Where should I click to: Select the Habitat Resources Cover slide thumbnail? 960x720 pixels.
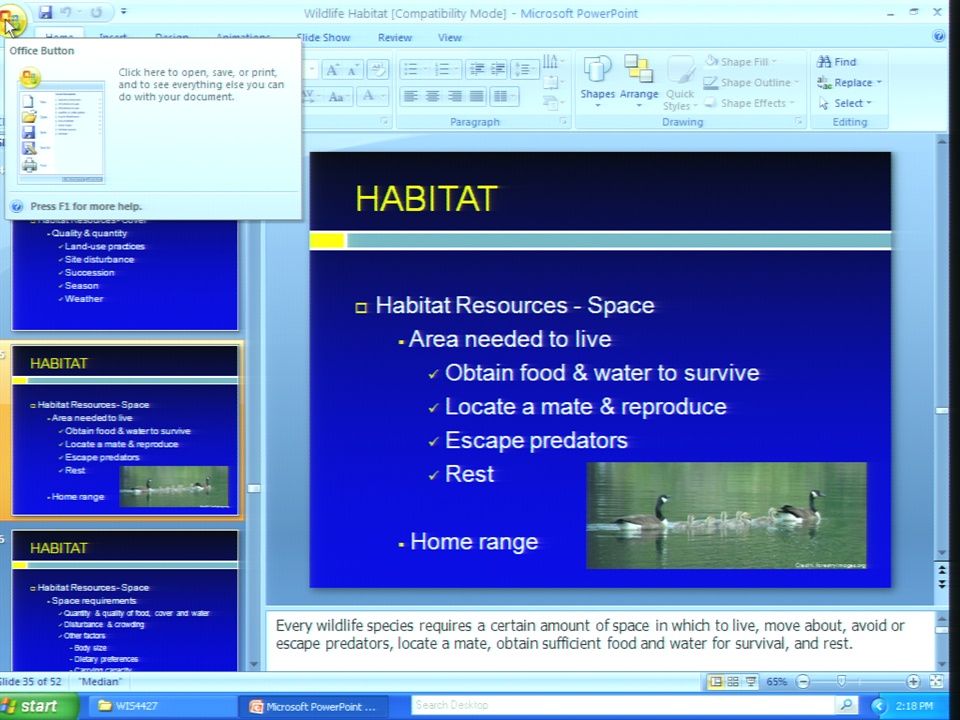(x=125, y=274)
